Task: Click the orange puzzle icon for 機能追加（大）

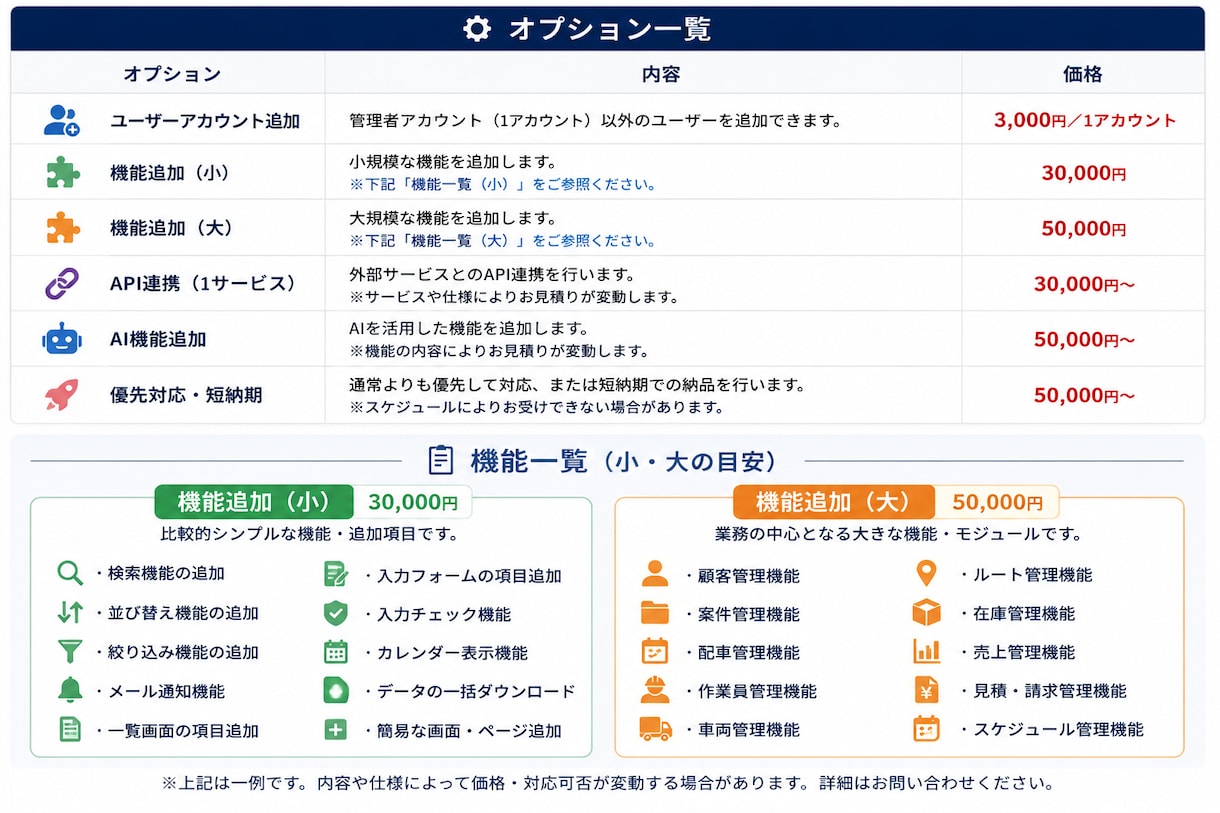Action: click(x=63, y=227)
